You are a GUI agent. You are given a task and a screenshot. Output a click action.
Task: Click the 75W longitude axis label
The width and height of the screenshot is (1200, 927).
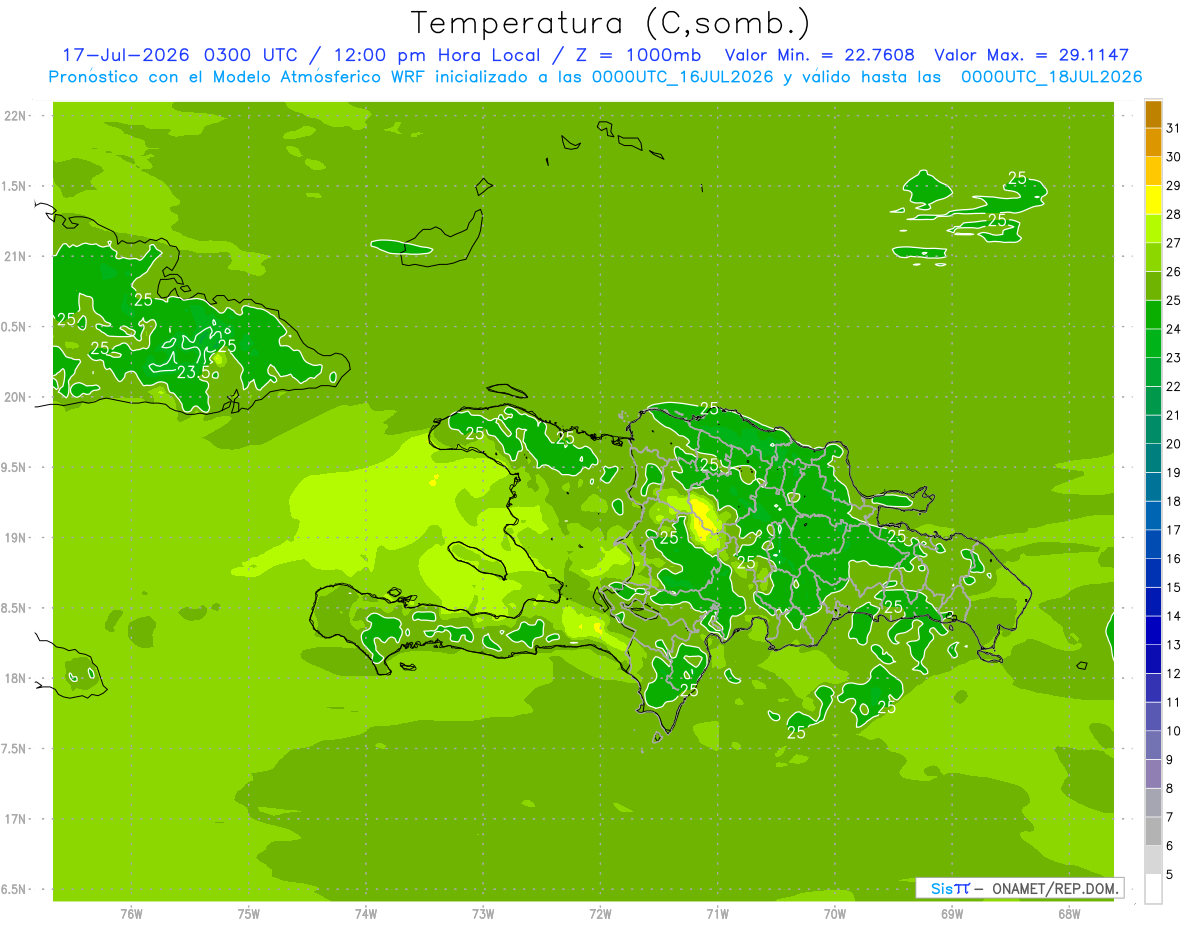click(248, 913)
